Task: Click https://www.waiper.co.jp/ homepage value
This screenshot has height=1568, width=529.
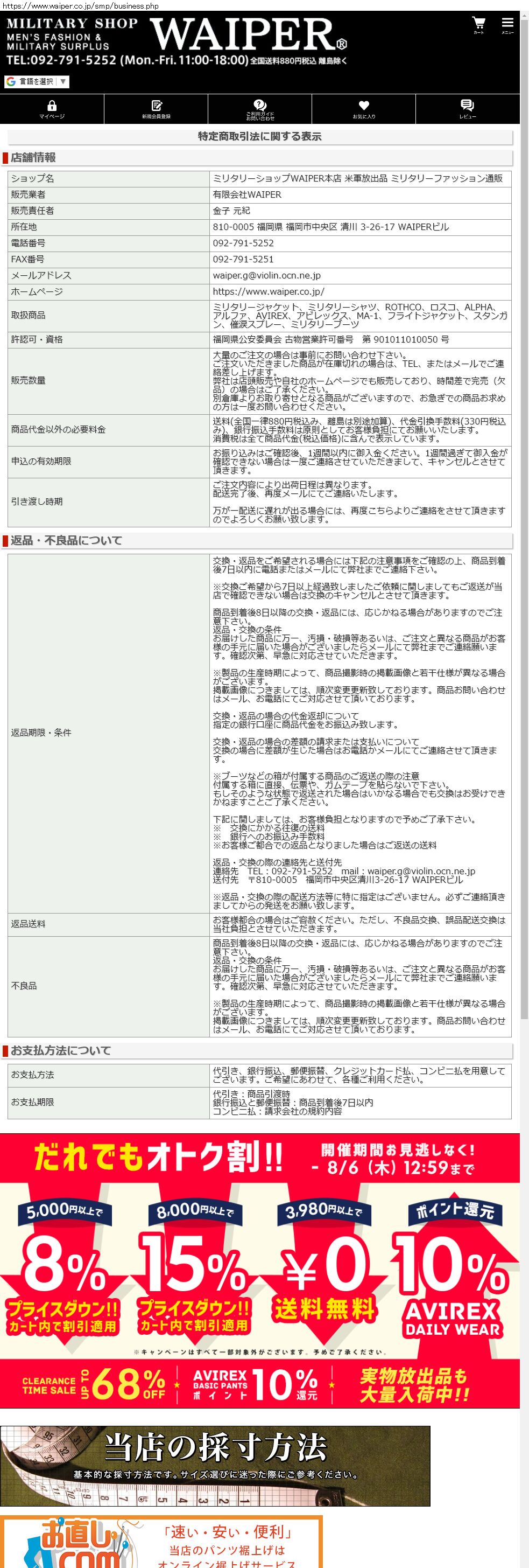Action: [x=268, y=291]
